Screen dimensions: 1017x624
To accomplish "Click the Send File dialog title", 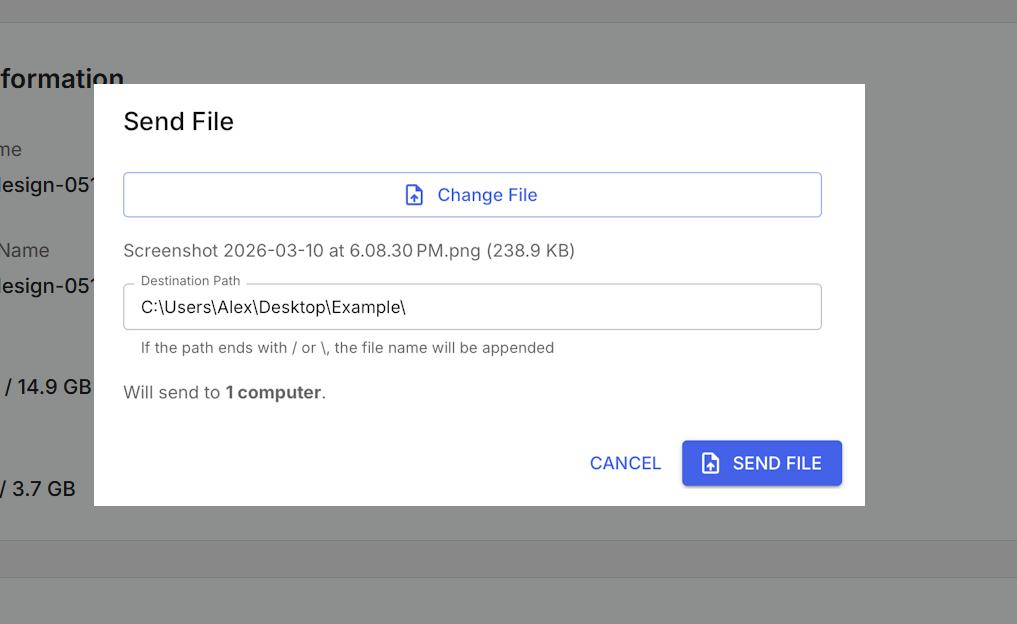I will point(178,121).
